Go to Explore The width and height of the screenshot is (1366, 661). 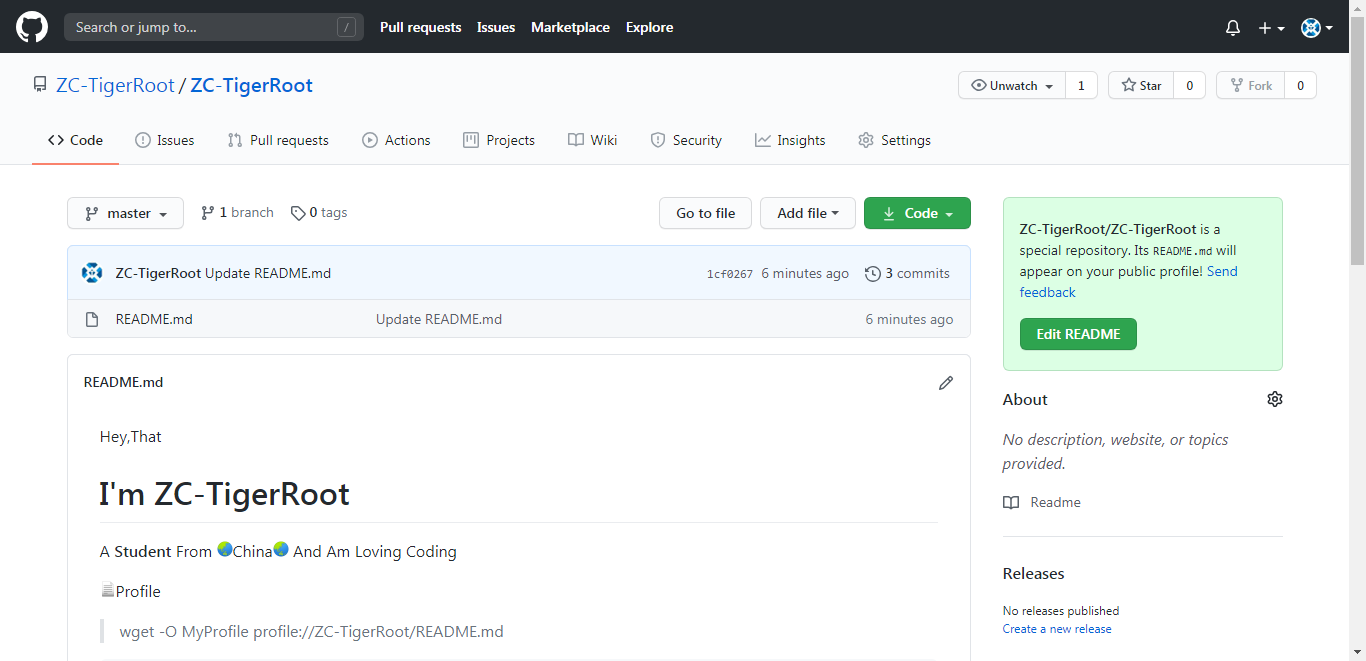[649, 27]
